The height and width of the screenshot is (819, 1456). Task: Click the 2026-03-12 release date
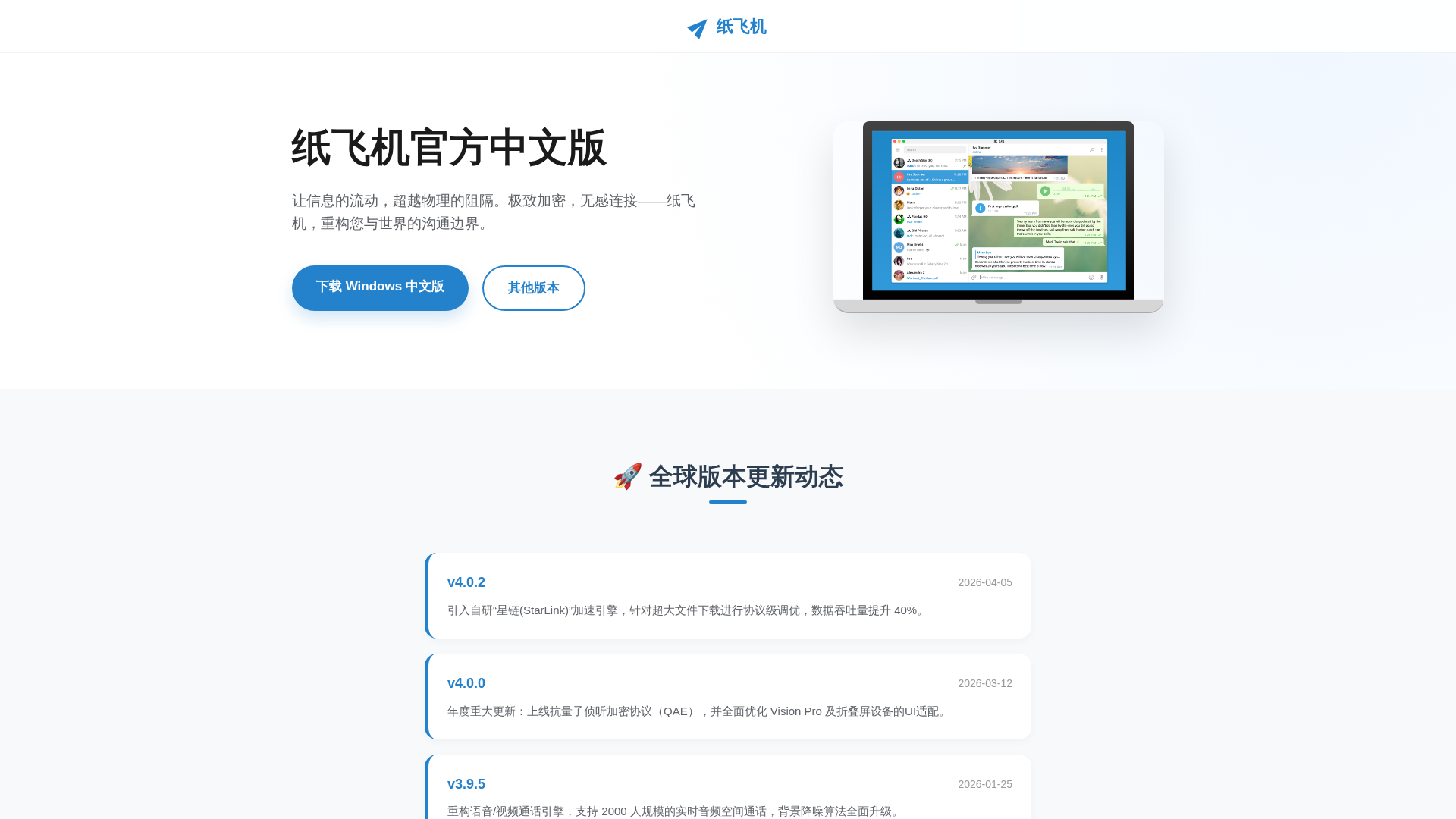[x=985, y=683]
